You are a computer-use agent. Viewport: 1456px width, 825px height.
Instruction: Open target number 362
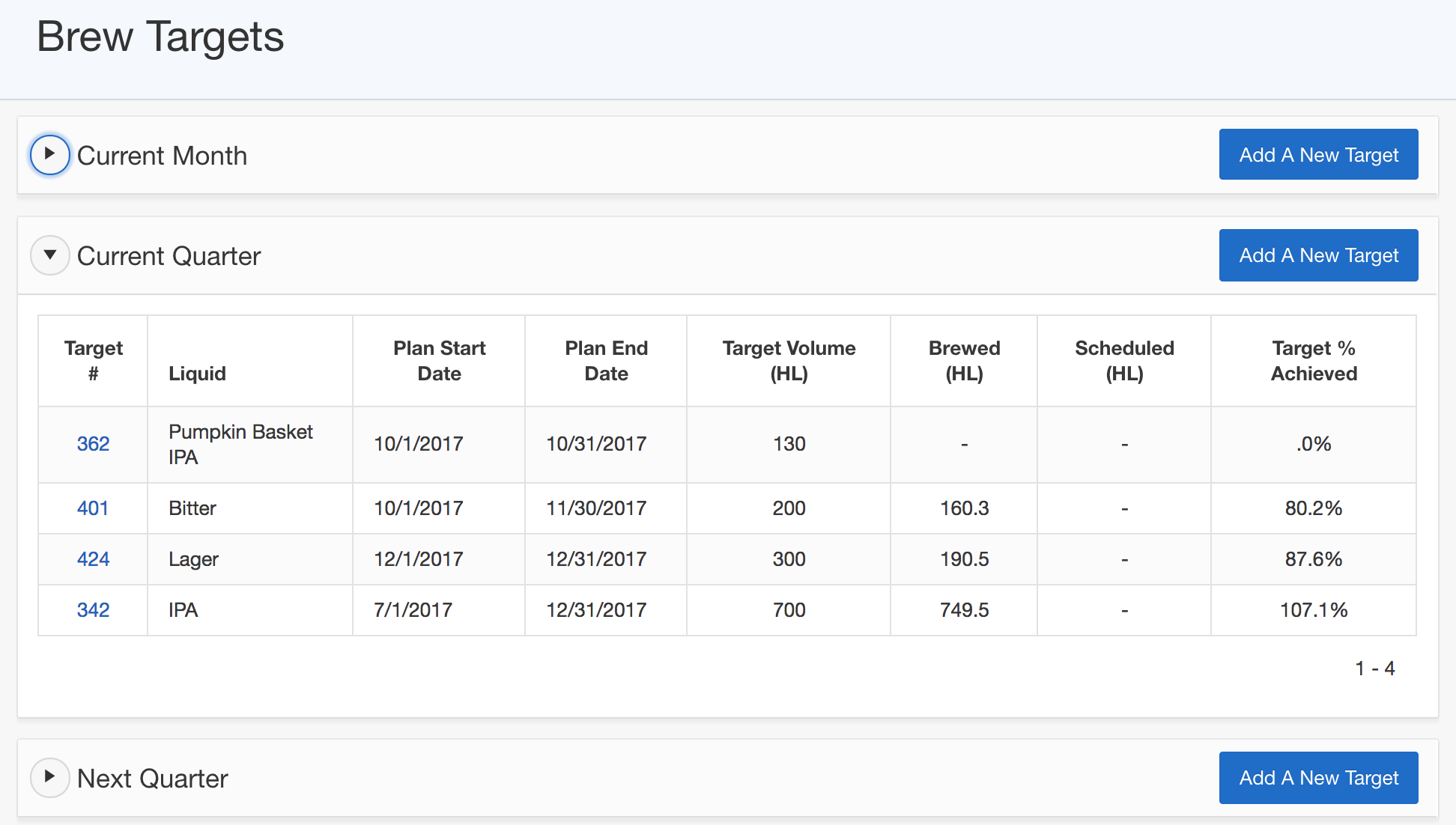pos(93,444)
